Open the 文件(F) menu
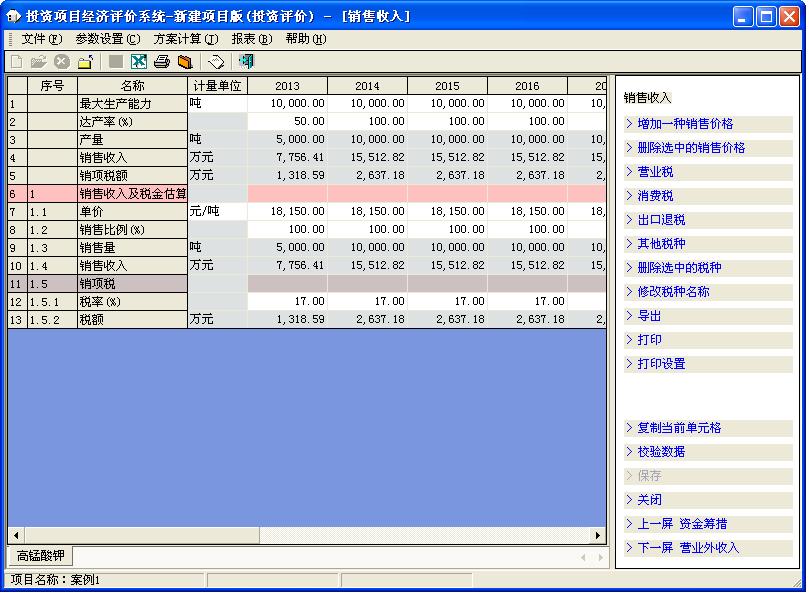The width and height of the screenshot is (809, 595). [41, 39]
